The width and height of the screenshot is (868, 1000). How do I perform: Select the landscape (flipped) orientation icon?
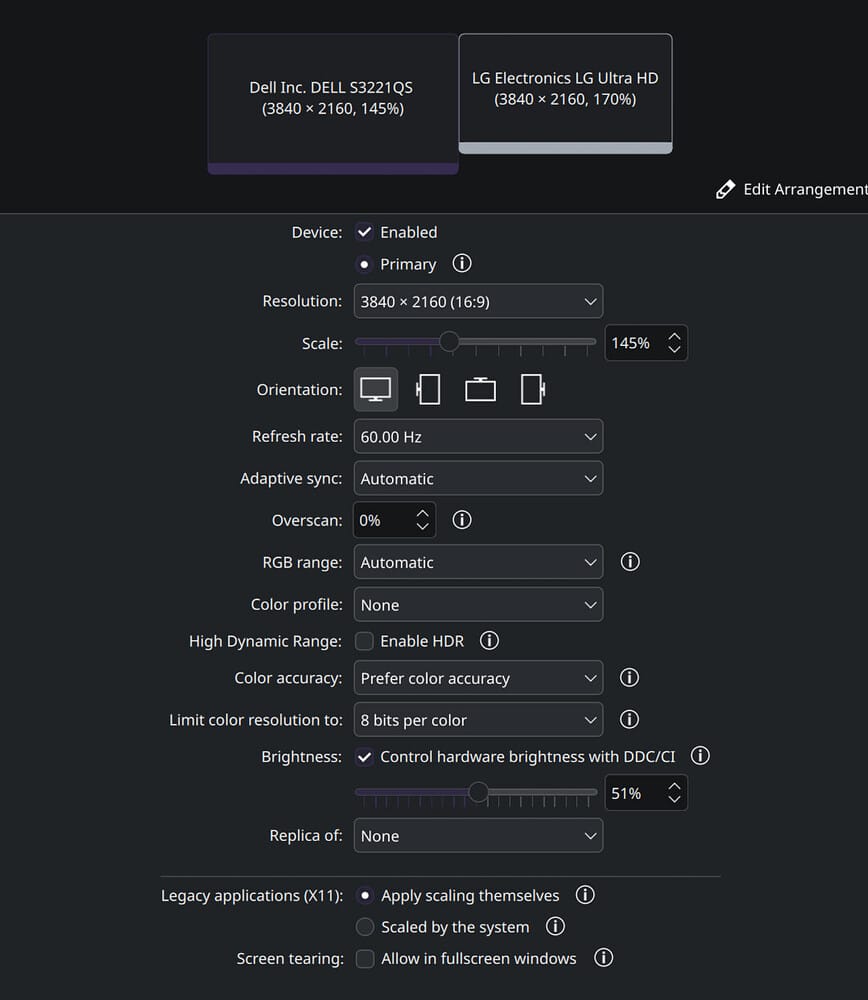coord(480,389)
